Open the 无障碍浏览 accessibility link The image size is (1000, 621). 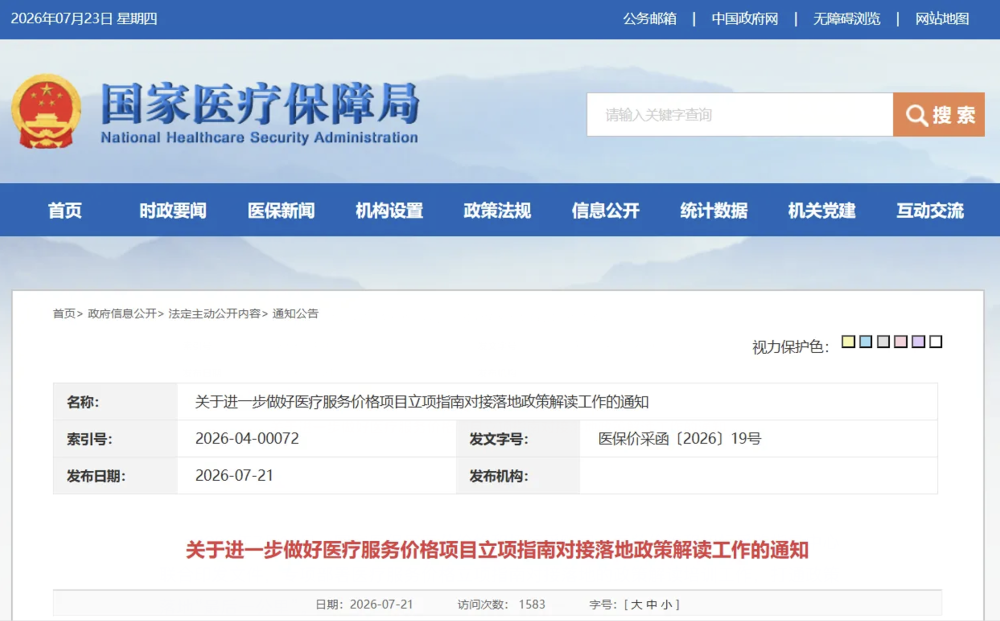click(846, 19)
